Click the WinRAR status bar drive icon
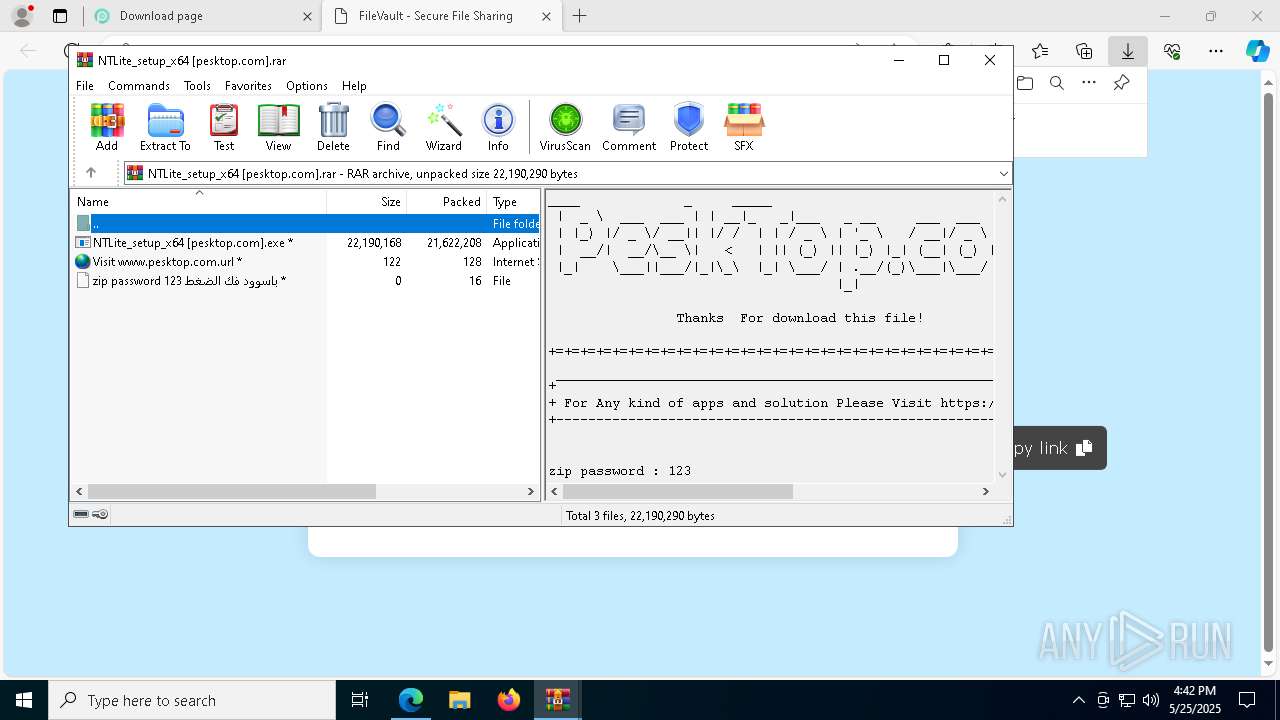Viewport: 1280px width, 720px height. 82,514
